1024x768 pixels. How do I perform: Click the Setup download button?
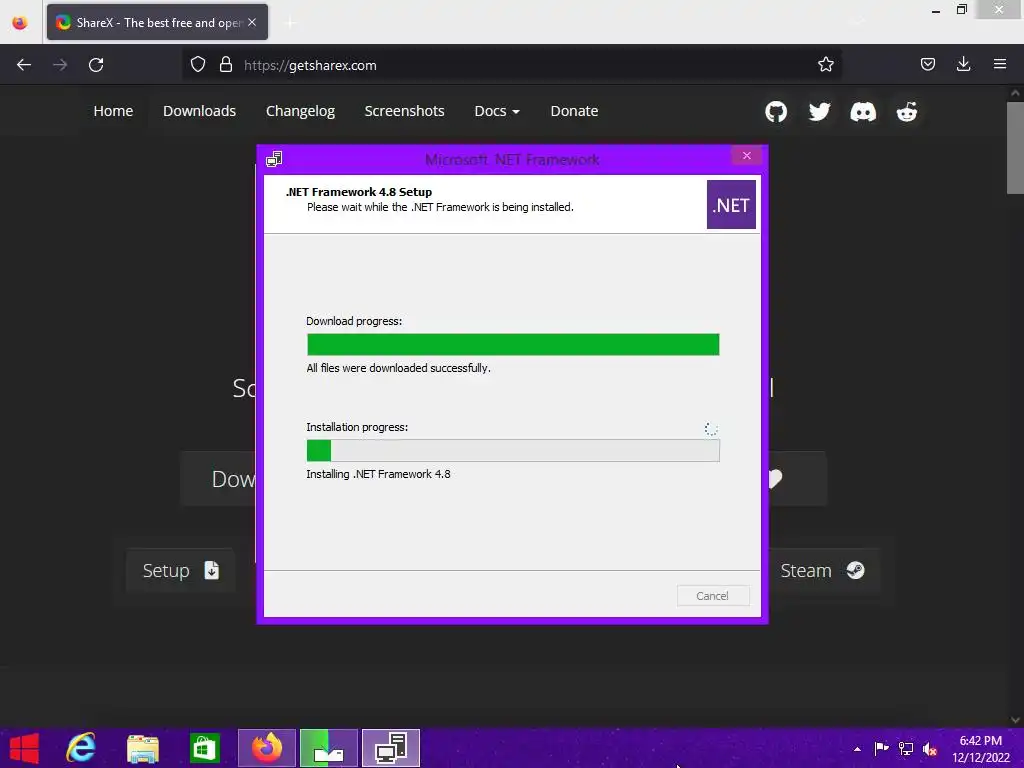coord(180,570)
